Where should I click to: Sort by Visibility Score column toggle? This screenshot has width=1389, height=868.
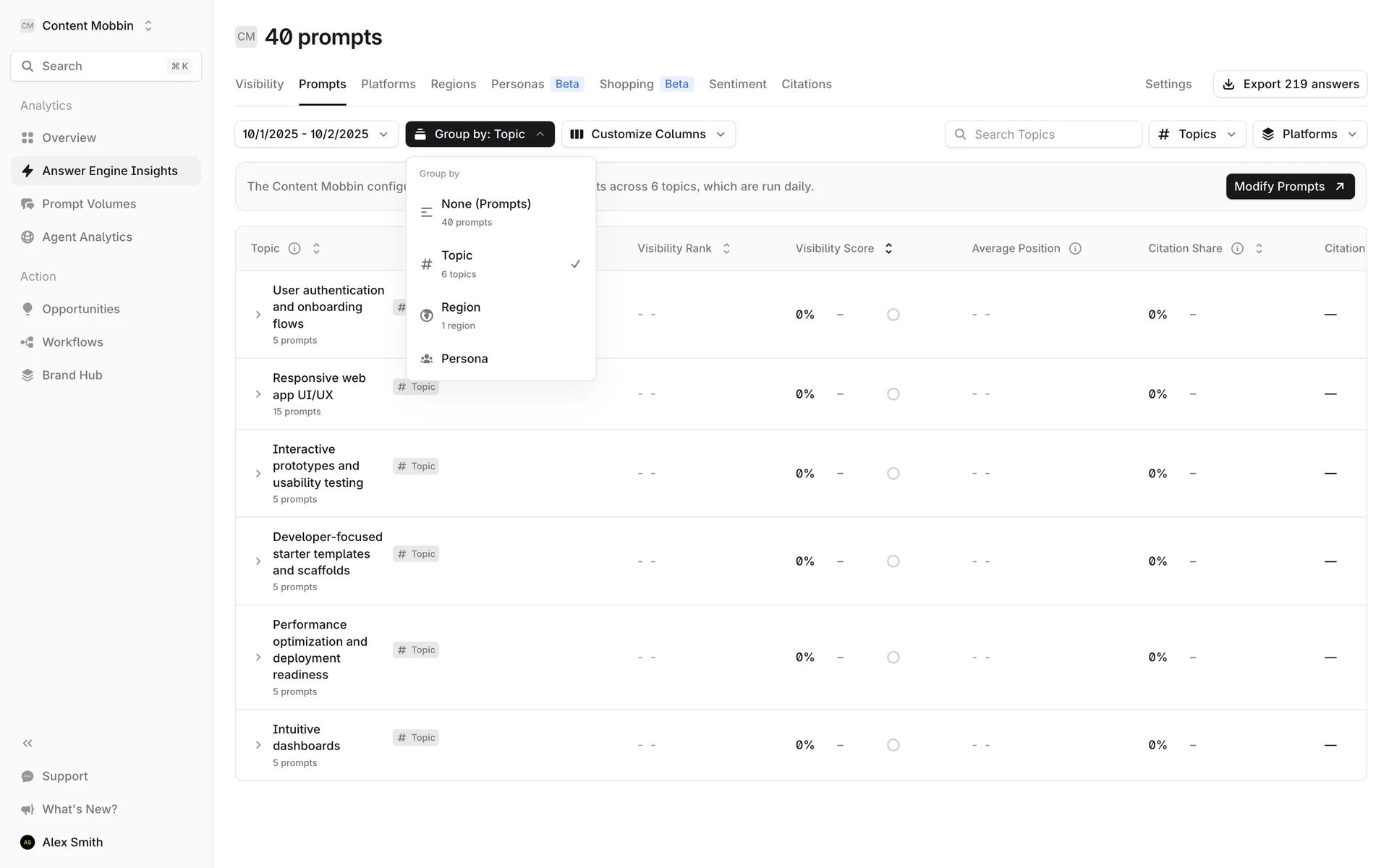point(888,248)
